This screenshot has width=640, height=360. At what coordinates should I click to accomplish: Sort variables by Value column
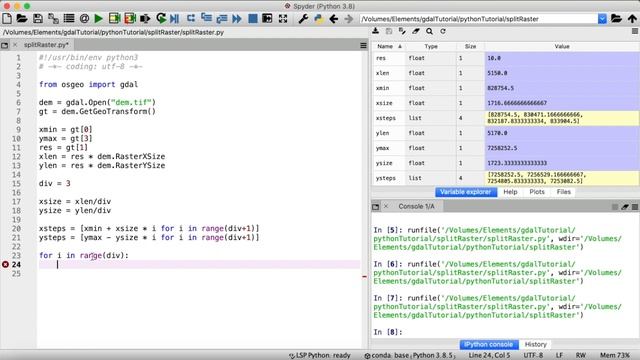tap(562, 47)
